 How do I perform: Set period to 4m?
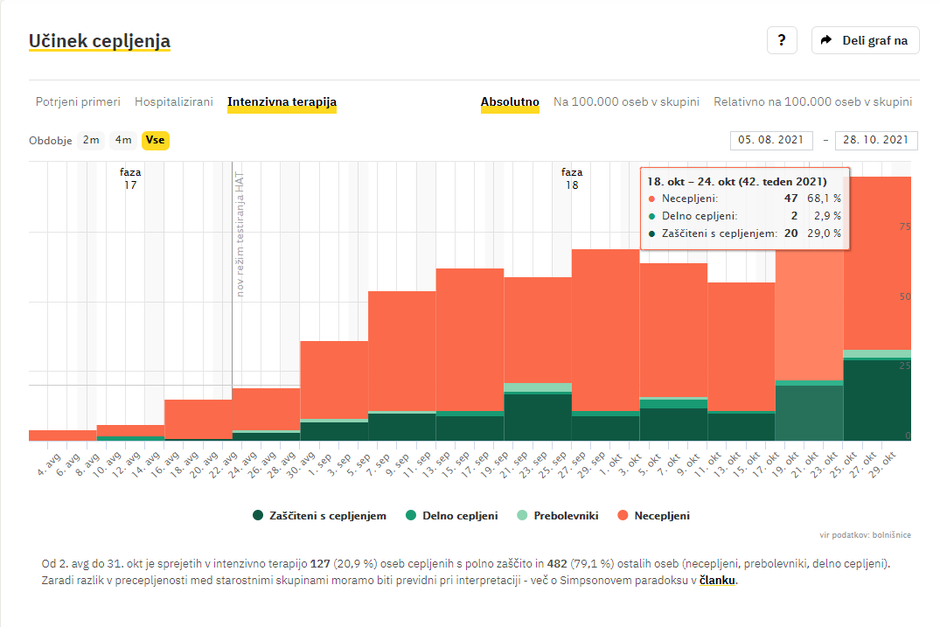point(123,140)
